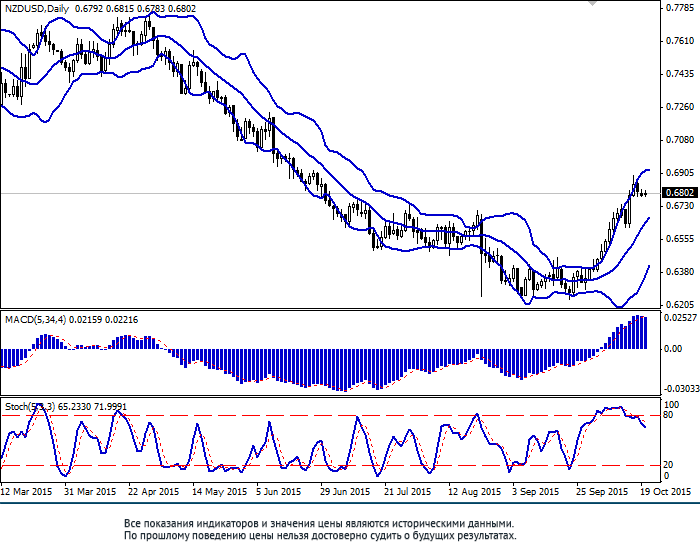Click the 0.6205 price scale label
700x552 pixels.
pos(680,305)
